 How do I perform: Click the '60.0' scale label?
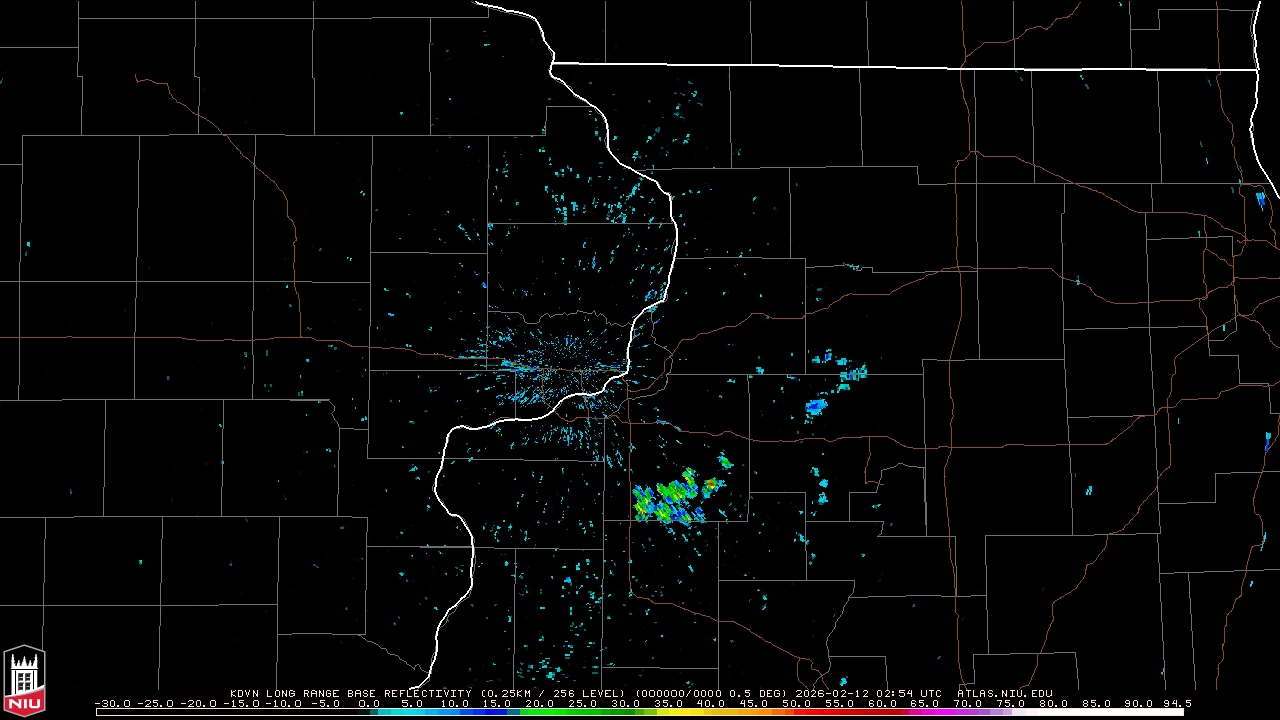[x=883, y=703]
